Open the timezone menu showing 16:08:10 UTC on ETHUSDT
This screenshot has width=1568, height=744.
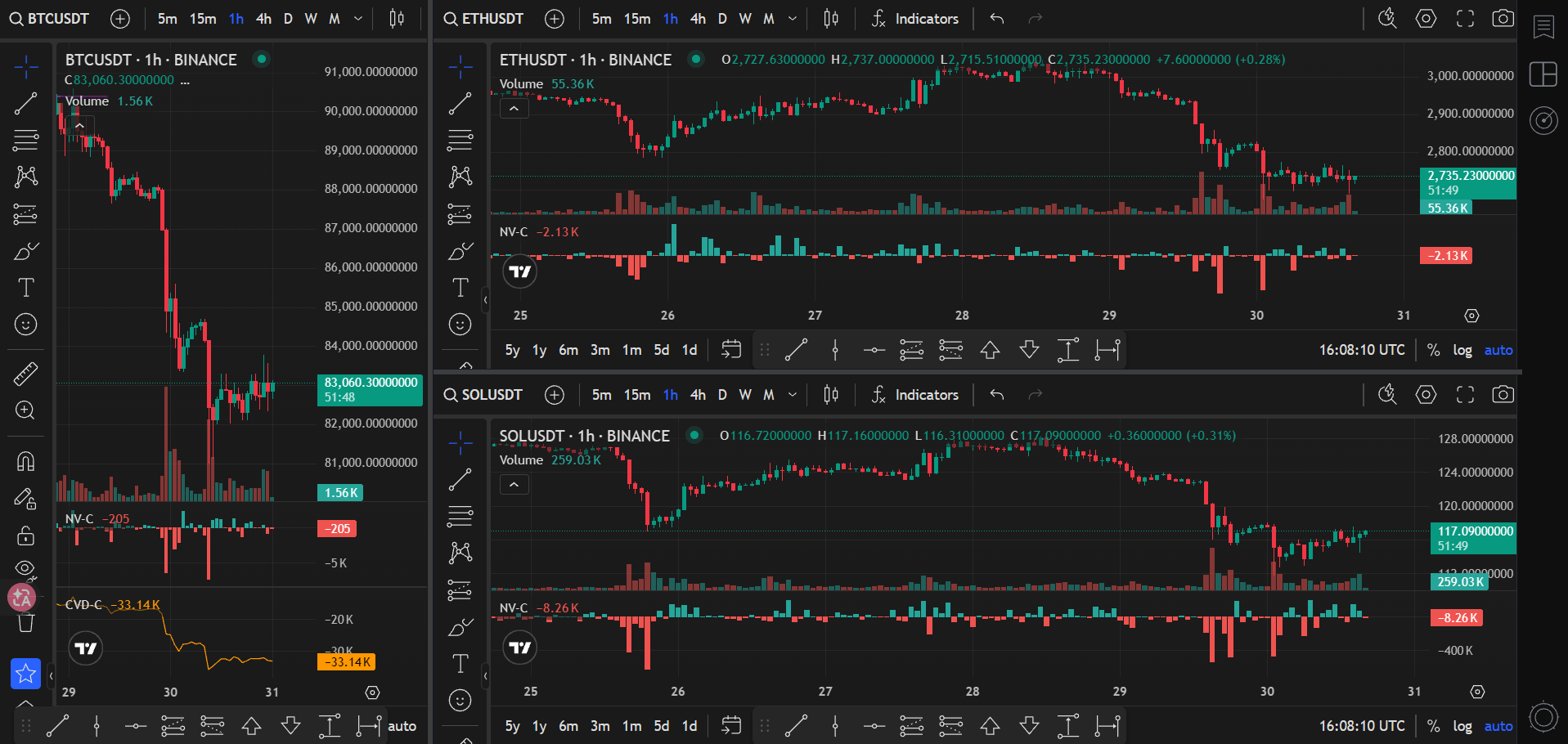[1362, 350]
